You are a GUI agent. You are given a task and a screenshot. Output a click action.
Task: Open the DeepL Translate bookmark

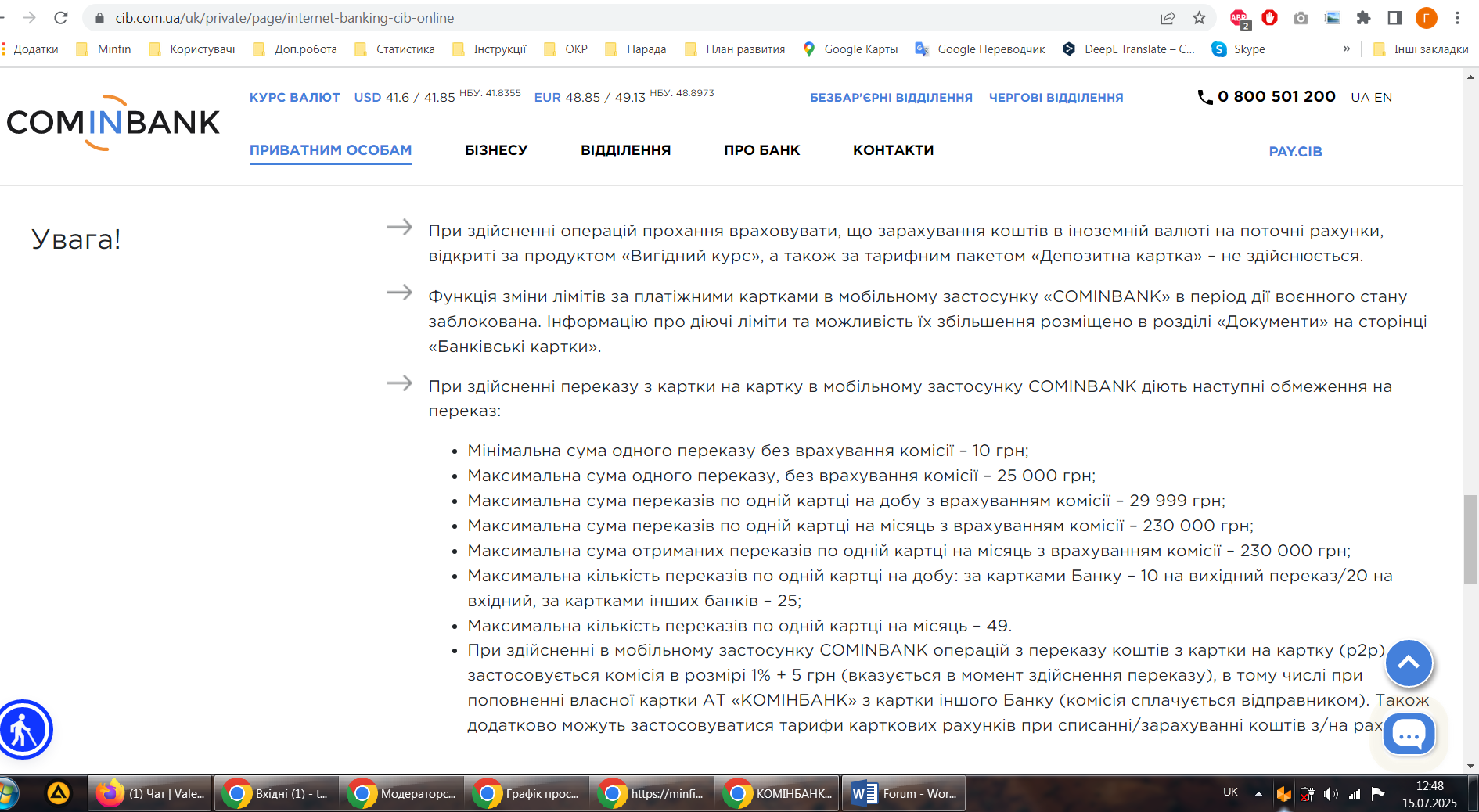(x=1128, y=49)
